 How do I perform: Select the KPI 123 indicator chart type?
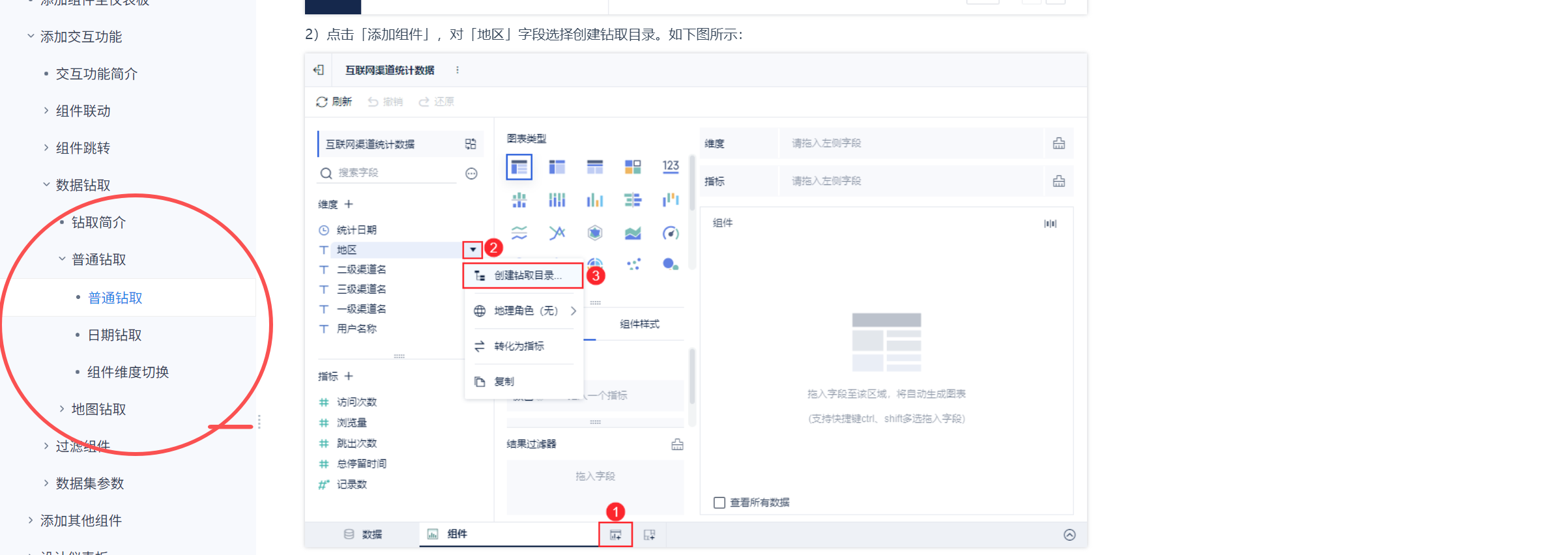(671, 167)
